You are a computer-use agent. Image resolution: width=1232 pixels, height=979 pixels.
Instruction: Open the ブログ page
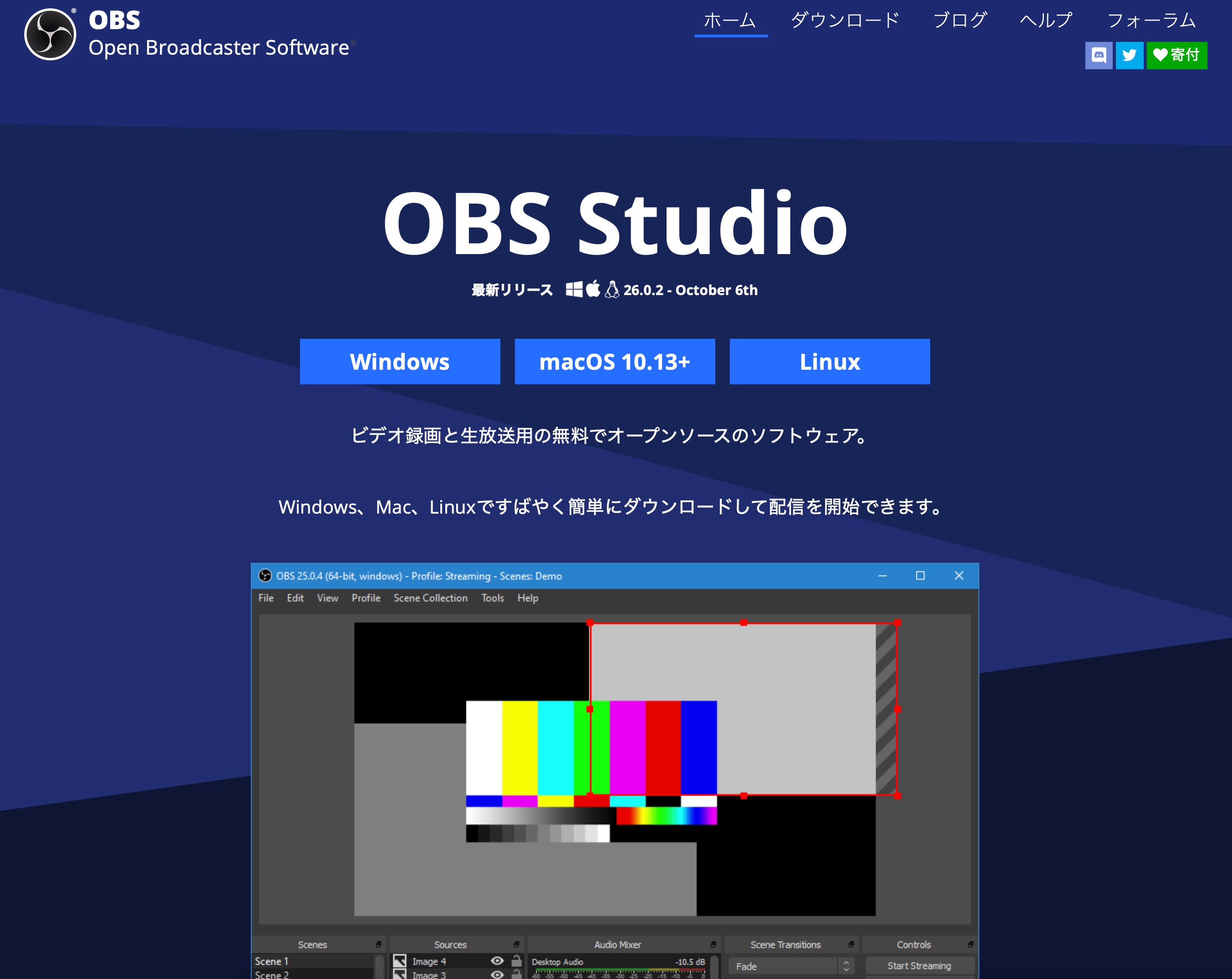[x=961, y=20]
